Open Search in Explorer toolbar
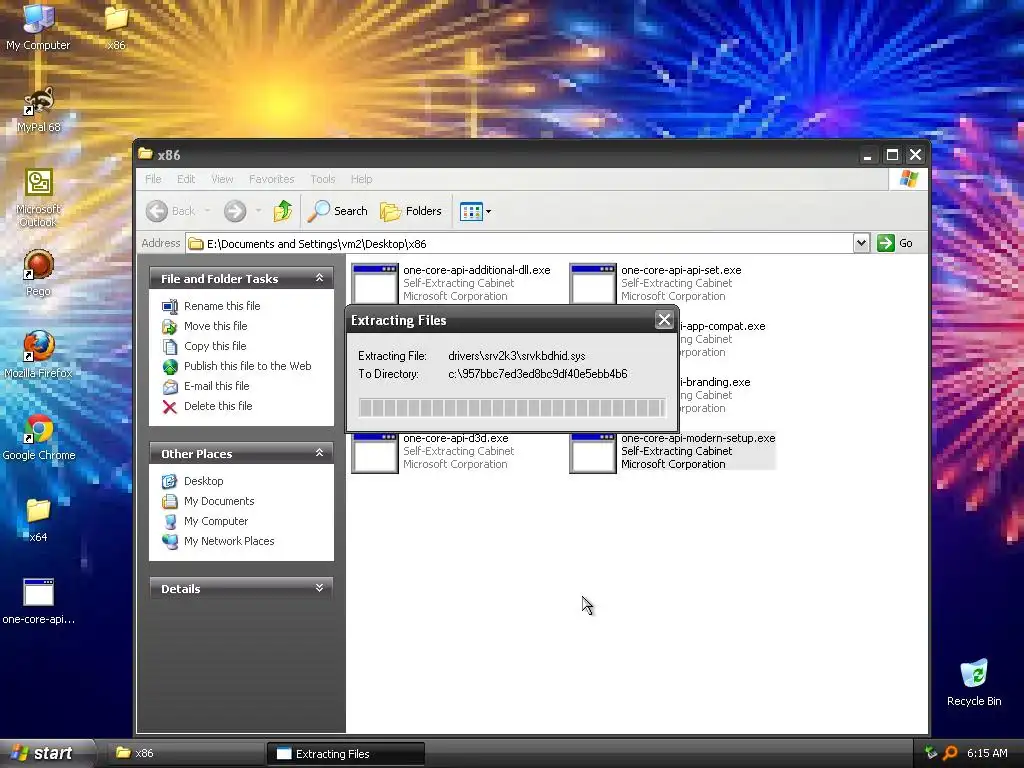The height and width of the screenshot is (768, 1024). coord(338,211)
